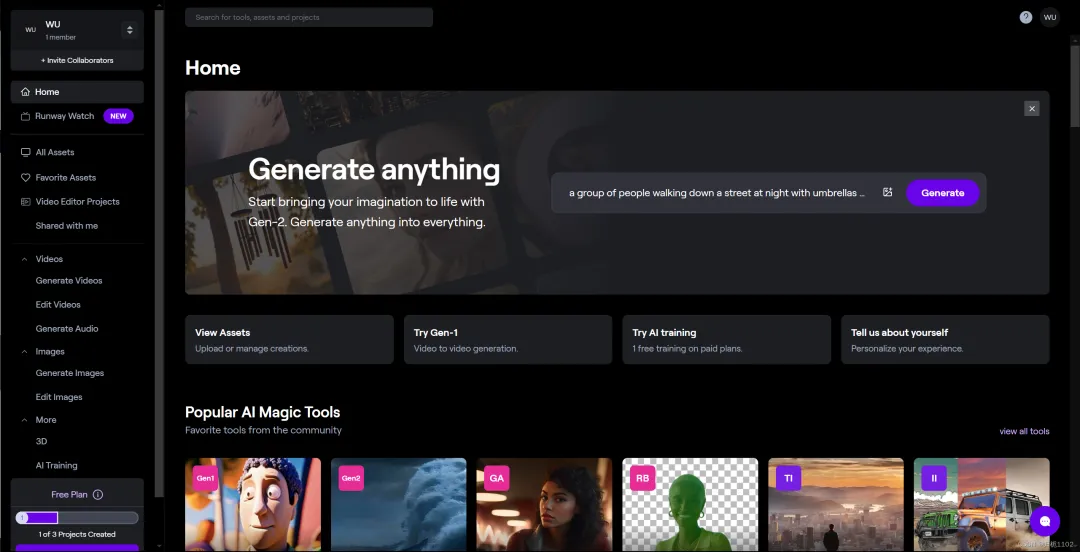The image size is (1080, 552).
Task: Click the Free Plan info icon
Action: (98, 495)
